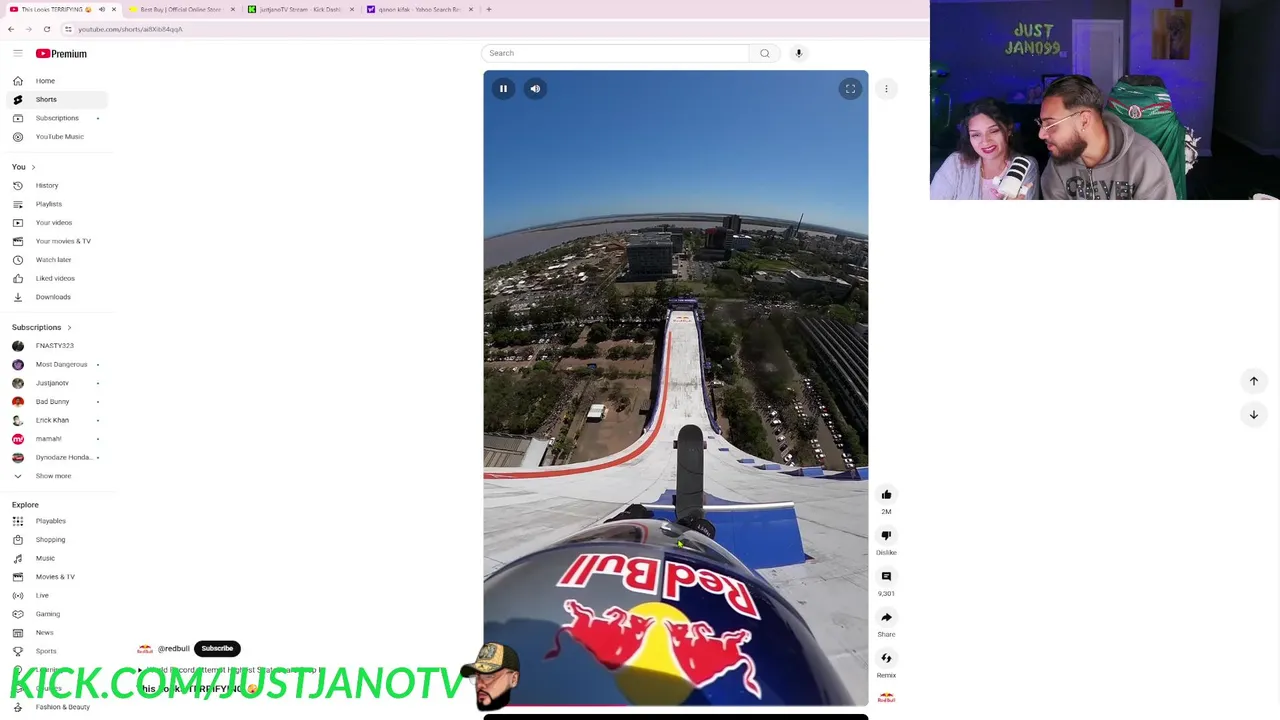The width and height of the screenshot is (1280, 720).
Task: Dislike the Short video
Action: point(886,535)
